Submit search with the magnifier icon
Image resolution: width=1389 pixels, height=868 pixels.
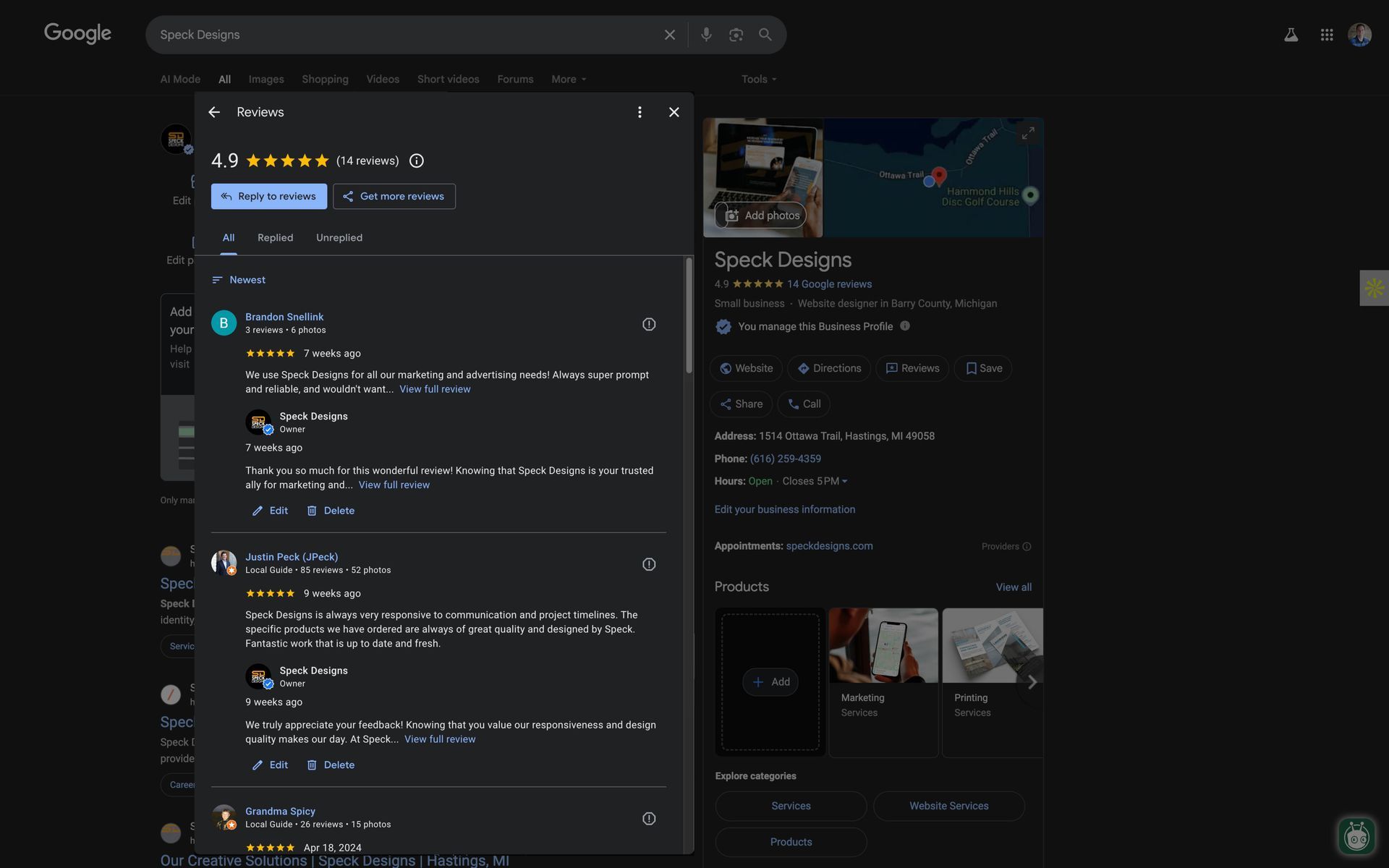[x=765, y=35]
